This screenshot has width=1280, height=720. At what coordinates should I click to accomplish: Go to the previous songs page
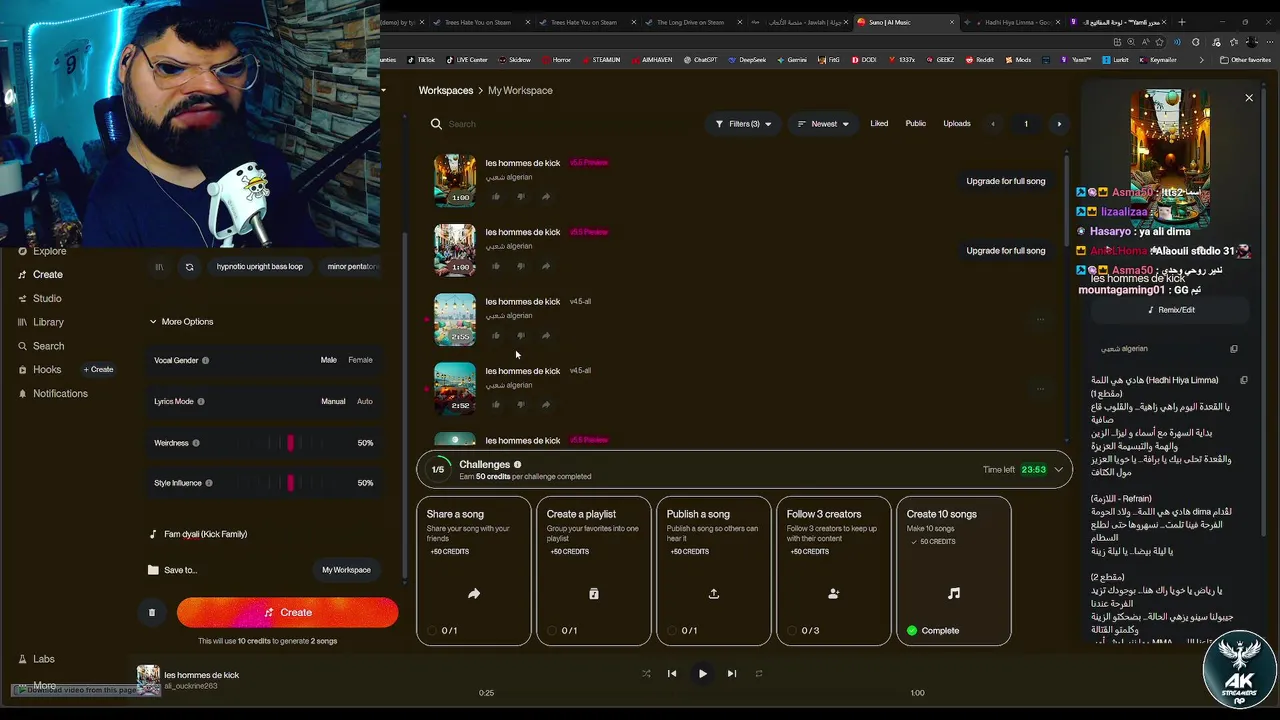pos(993,124)
